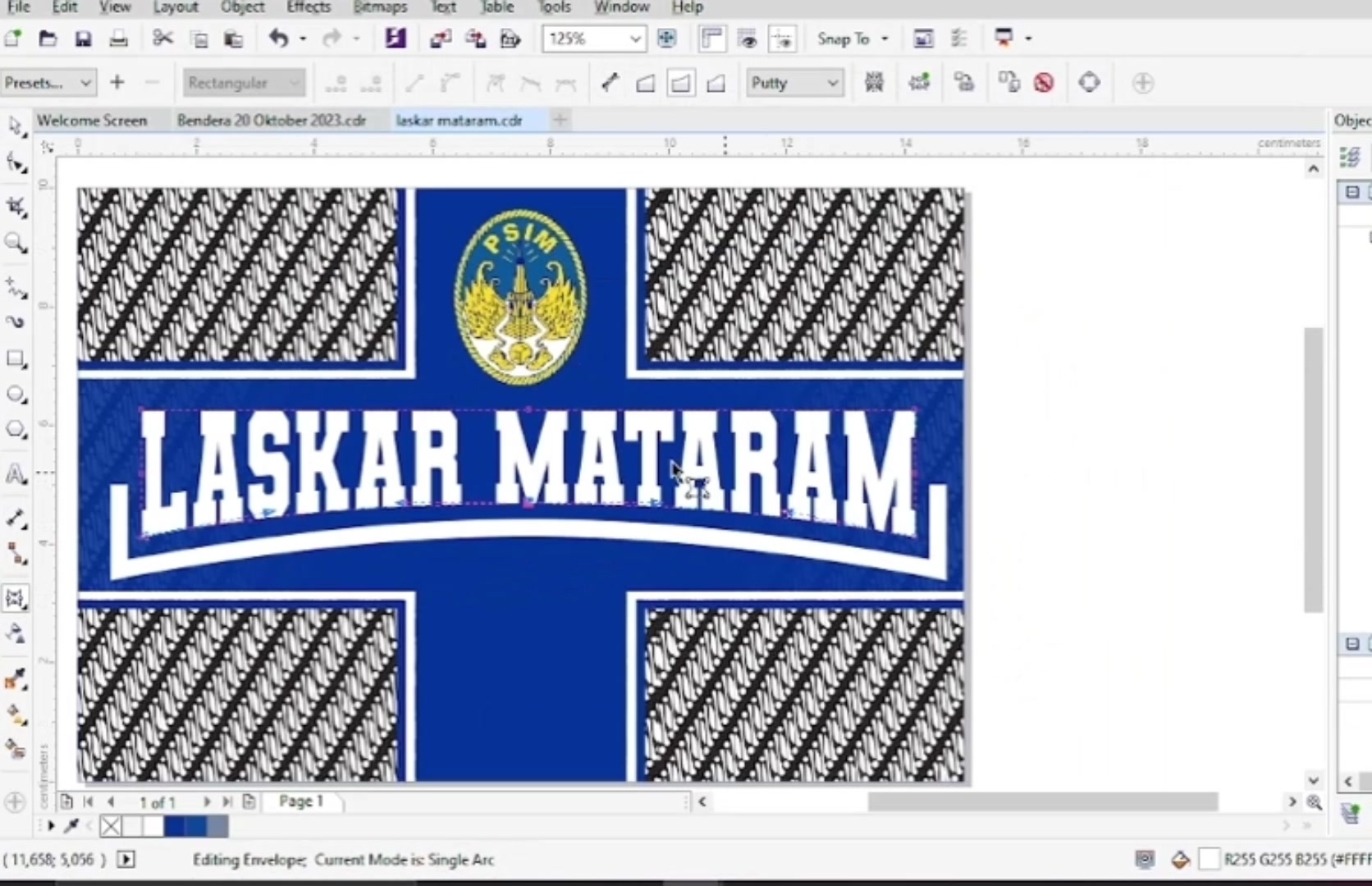Enable Unconstrained envelope mode
1372x886 pixels.
tap(610, 83)
